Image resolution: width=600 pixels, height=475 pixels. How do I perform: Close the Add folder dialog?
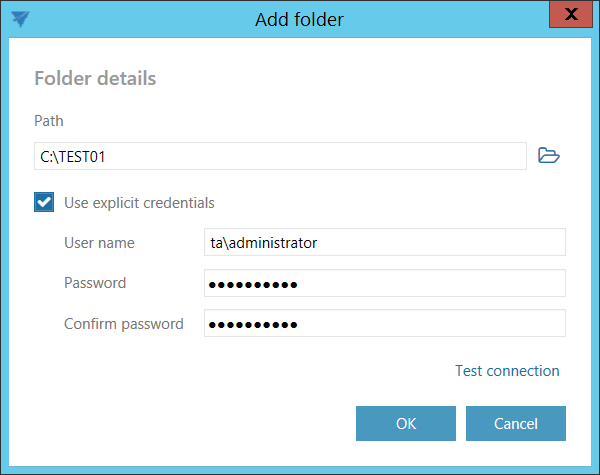570,15
